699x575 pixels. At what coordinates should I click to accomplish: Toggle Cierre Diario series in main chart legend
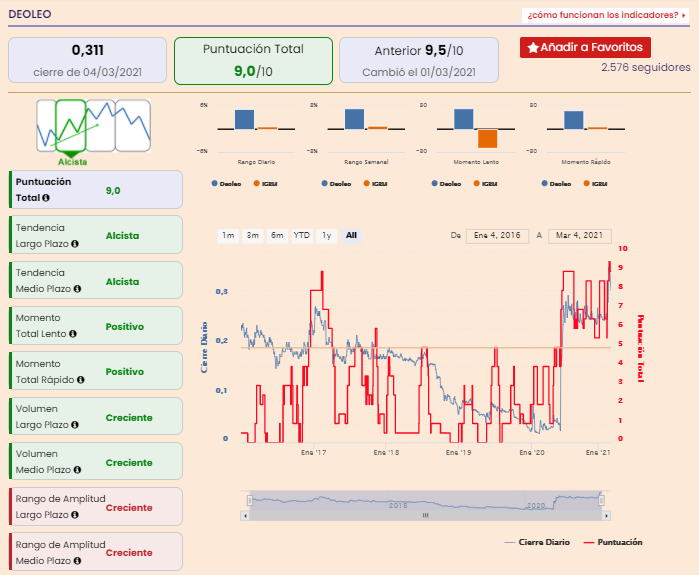pyautogui.click(x=537, y=542)
